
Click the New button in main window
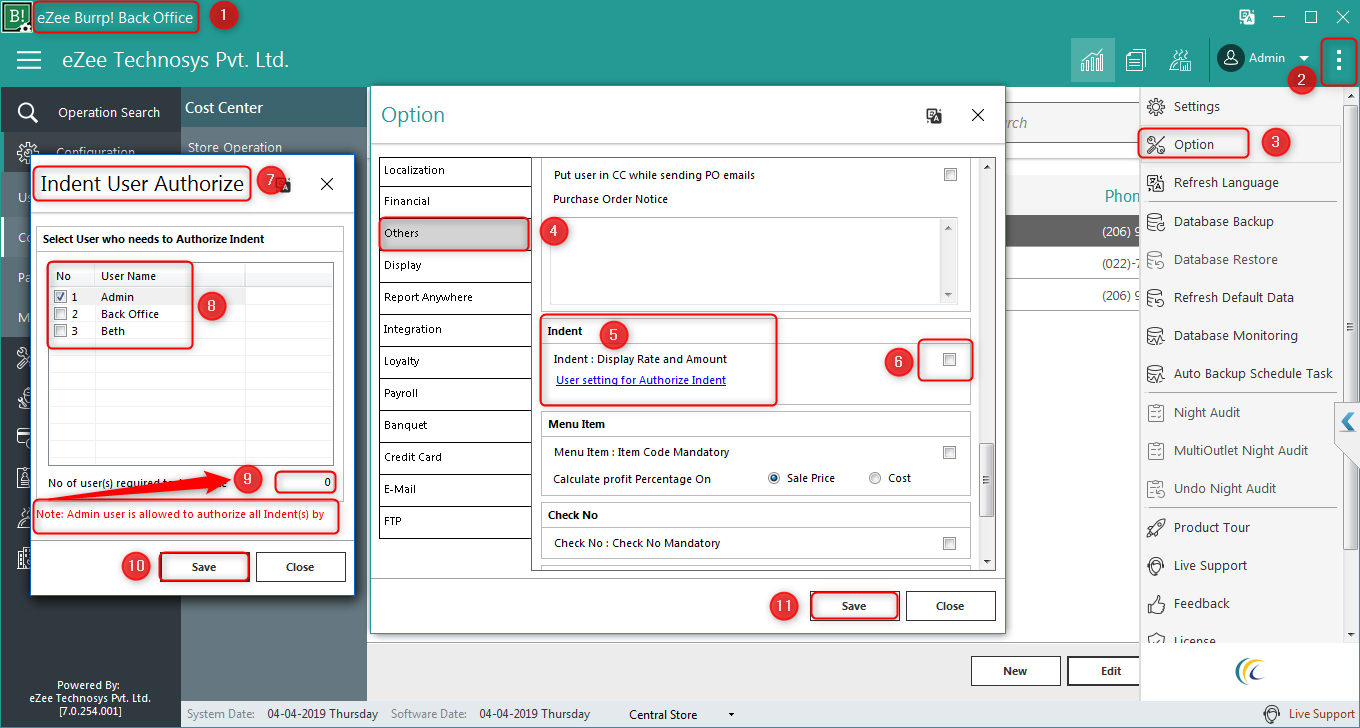click(1015, 671)
